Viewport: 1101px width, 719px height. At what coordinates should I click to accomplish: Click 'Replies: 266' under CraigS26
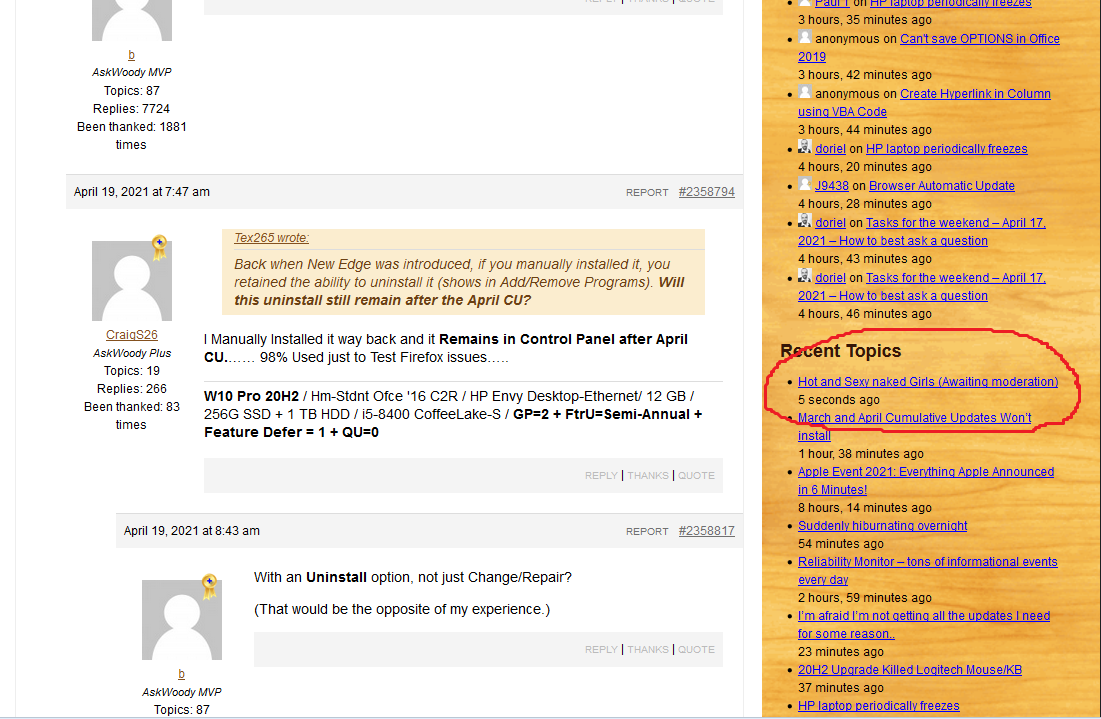tap(131, 389)
